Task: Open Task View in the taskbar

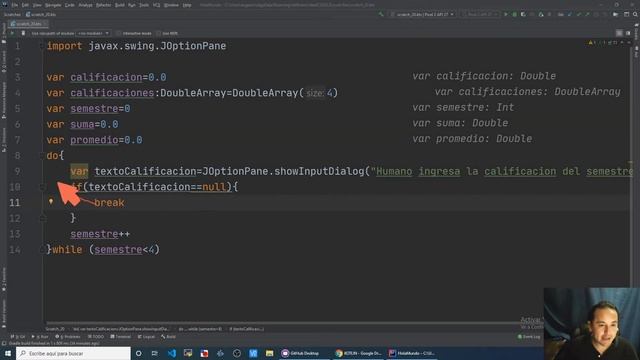Action: click(155, 353)
